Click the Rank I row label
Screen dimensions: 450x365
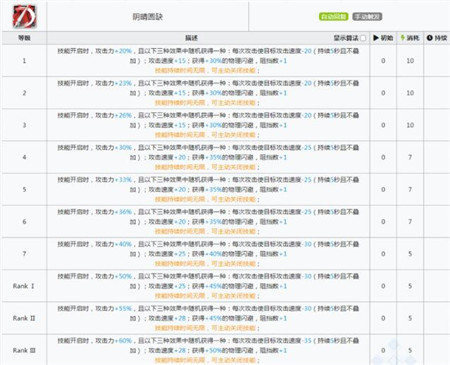[x=24, y=286]
